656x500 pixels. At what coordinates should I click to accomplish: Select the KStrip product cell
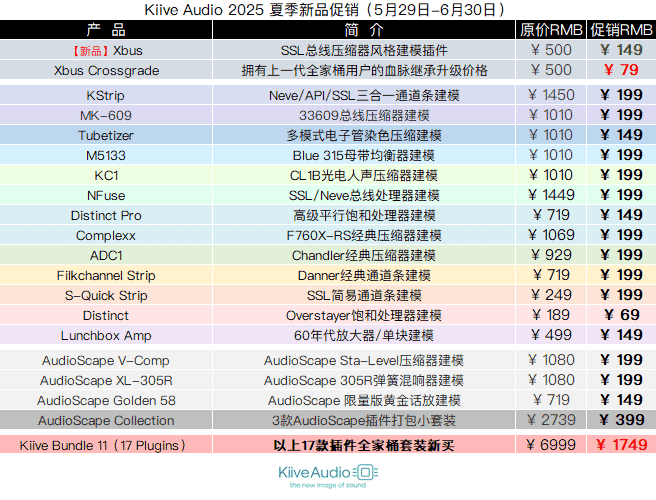pyautogui.click(x=106, y=95)
